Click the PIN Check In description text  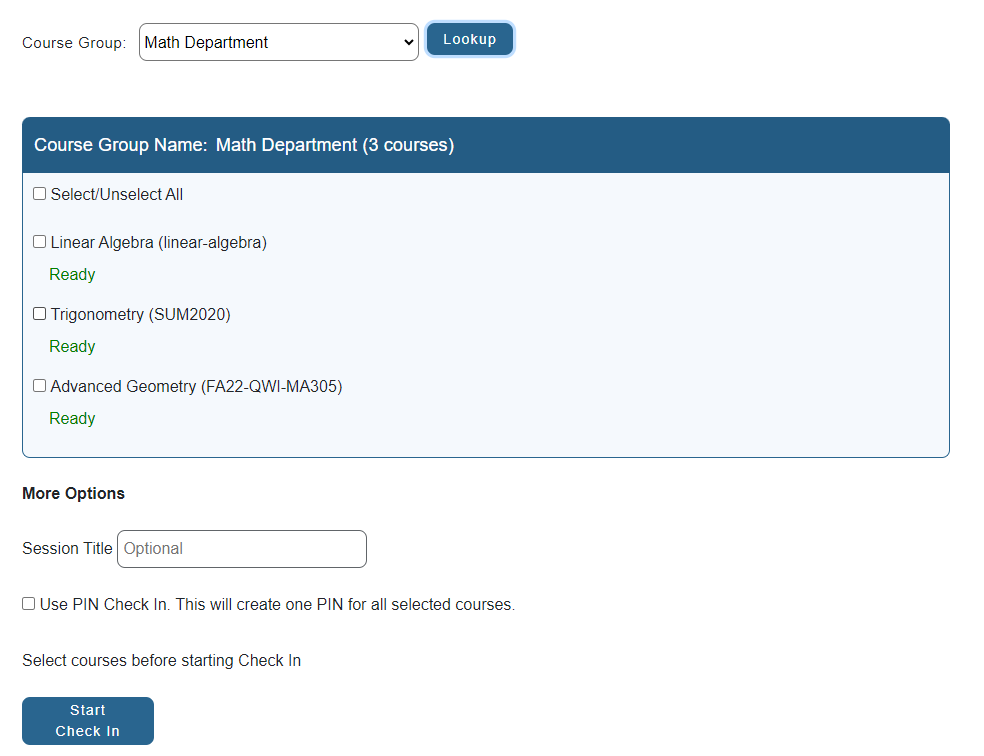pyautogui.click(x=277, y=605)
